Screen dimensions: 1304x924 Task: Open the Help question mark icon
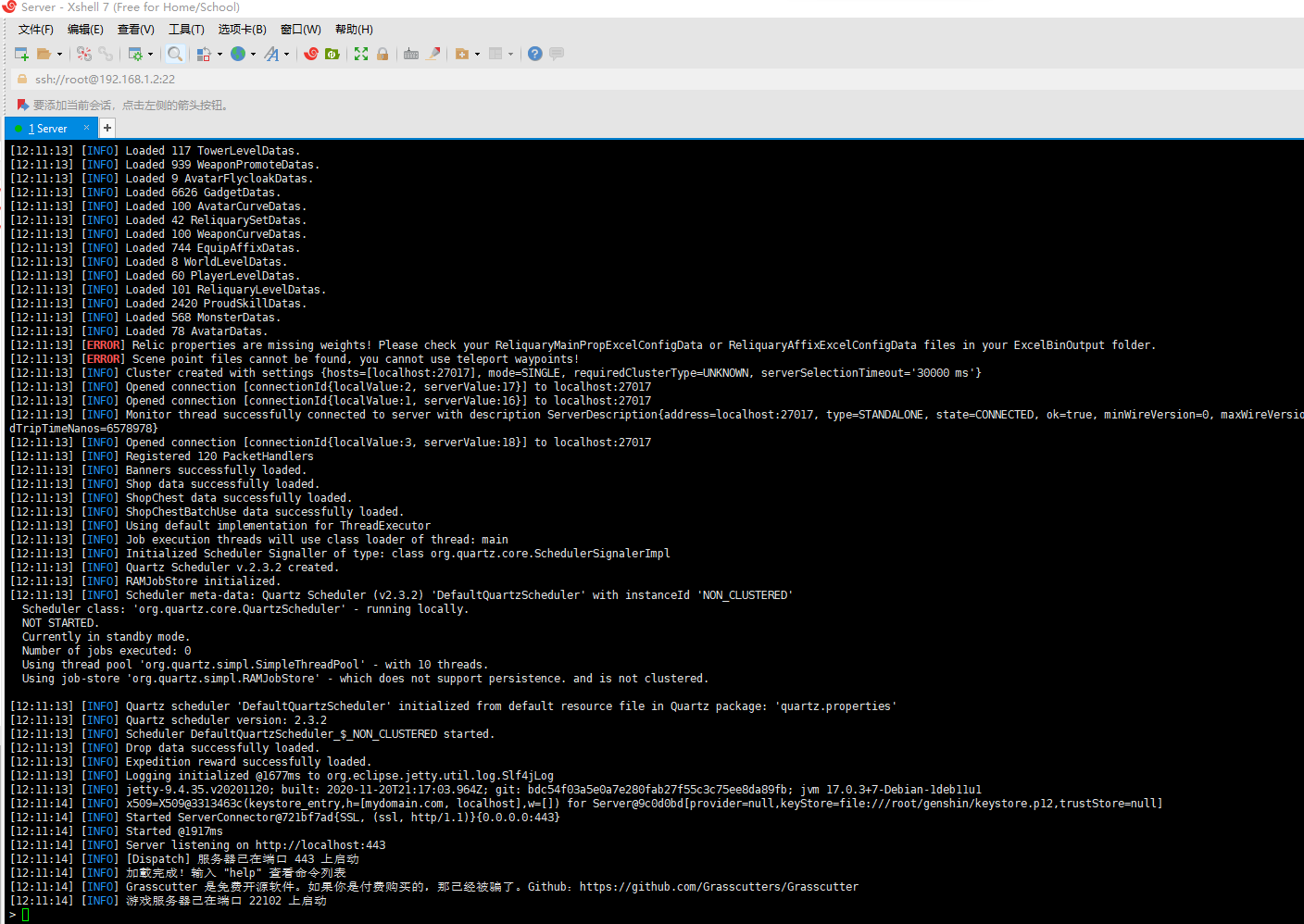tap(533, 54)
